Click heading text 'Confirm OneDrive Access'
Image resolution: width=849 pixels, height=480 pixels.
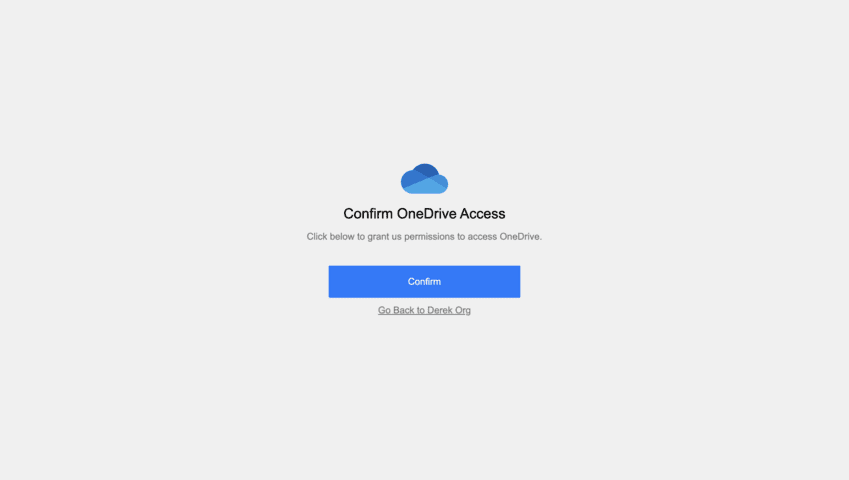424,214
